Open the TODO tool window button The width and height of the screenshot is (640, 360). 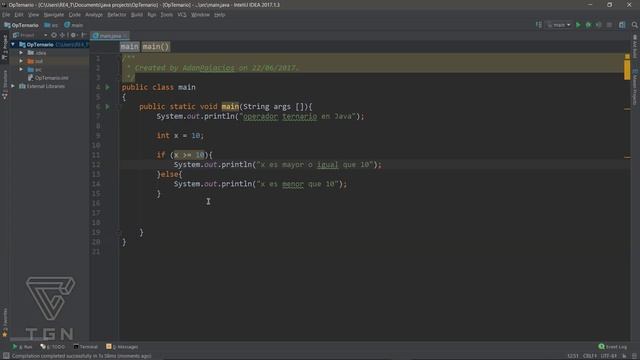(53, 347)
